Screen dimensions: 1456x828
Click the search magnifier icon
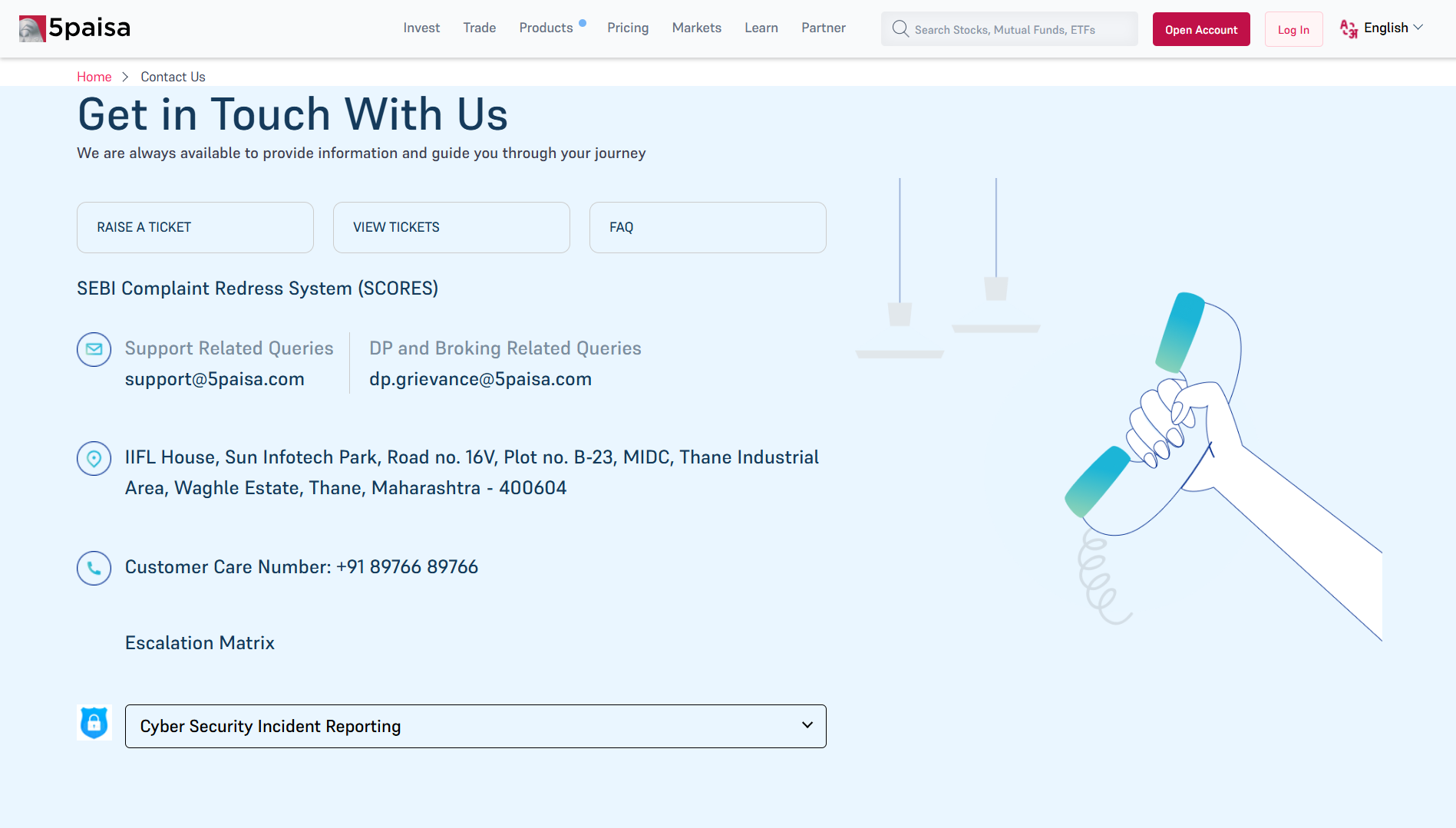[900, 29]
